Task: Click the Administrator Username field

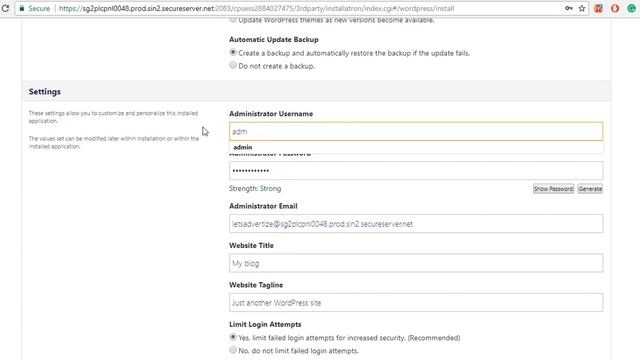Action: pos(416,131)
